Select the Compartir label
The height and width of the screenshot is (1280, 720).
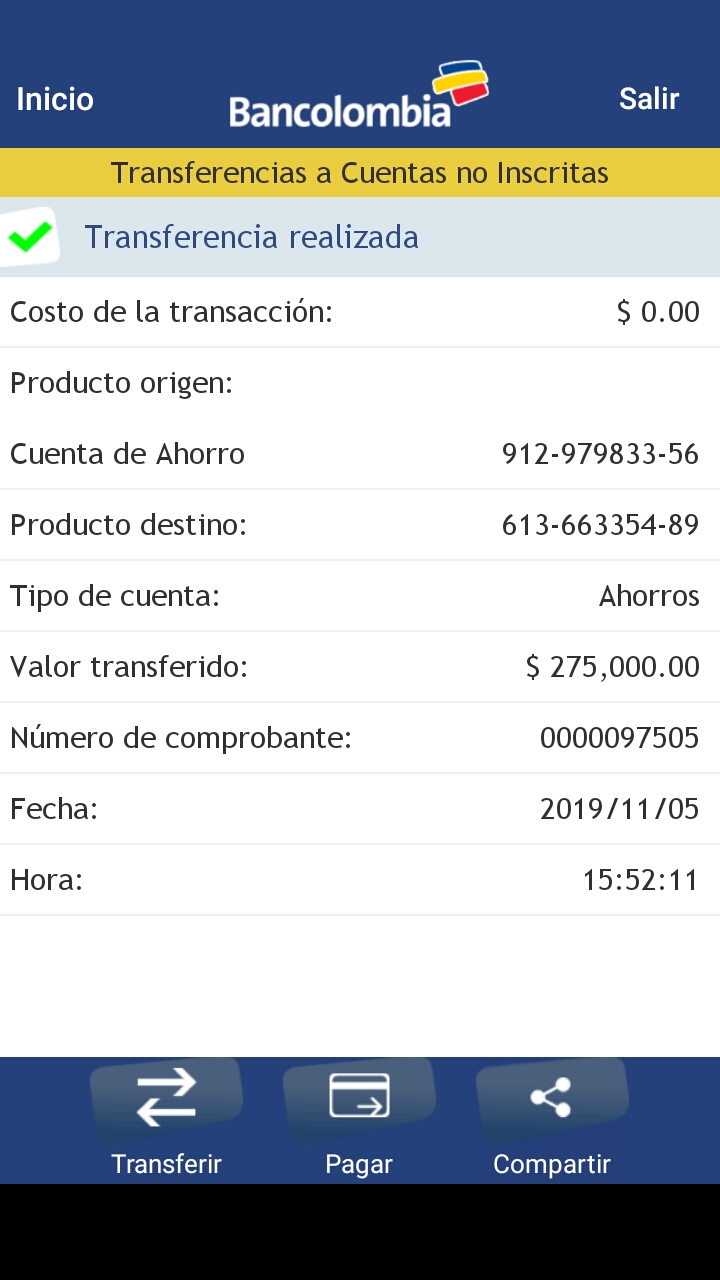pos(551,1164)
